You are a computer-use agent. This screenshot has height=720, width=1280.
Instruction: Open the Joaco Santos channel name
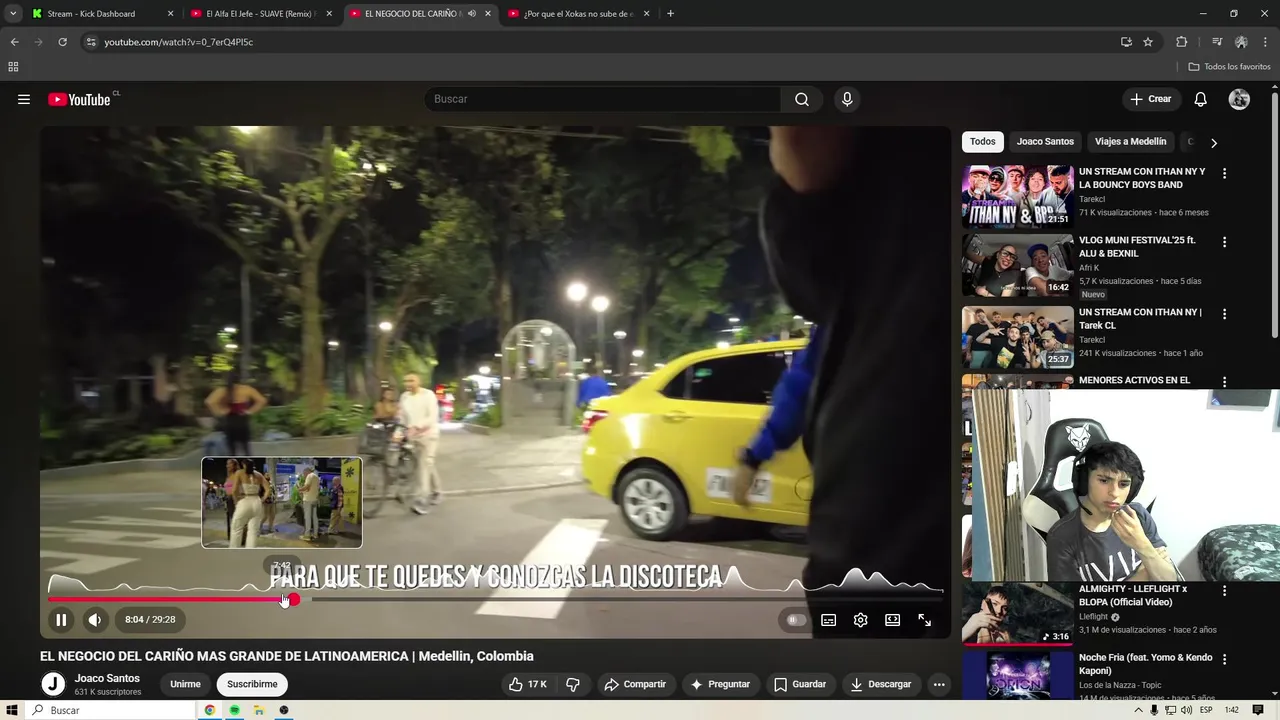click(x=107, y=678)
